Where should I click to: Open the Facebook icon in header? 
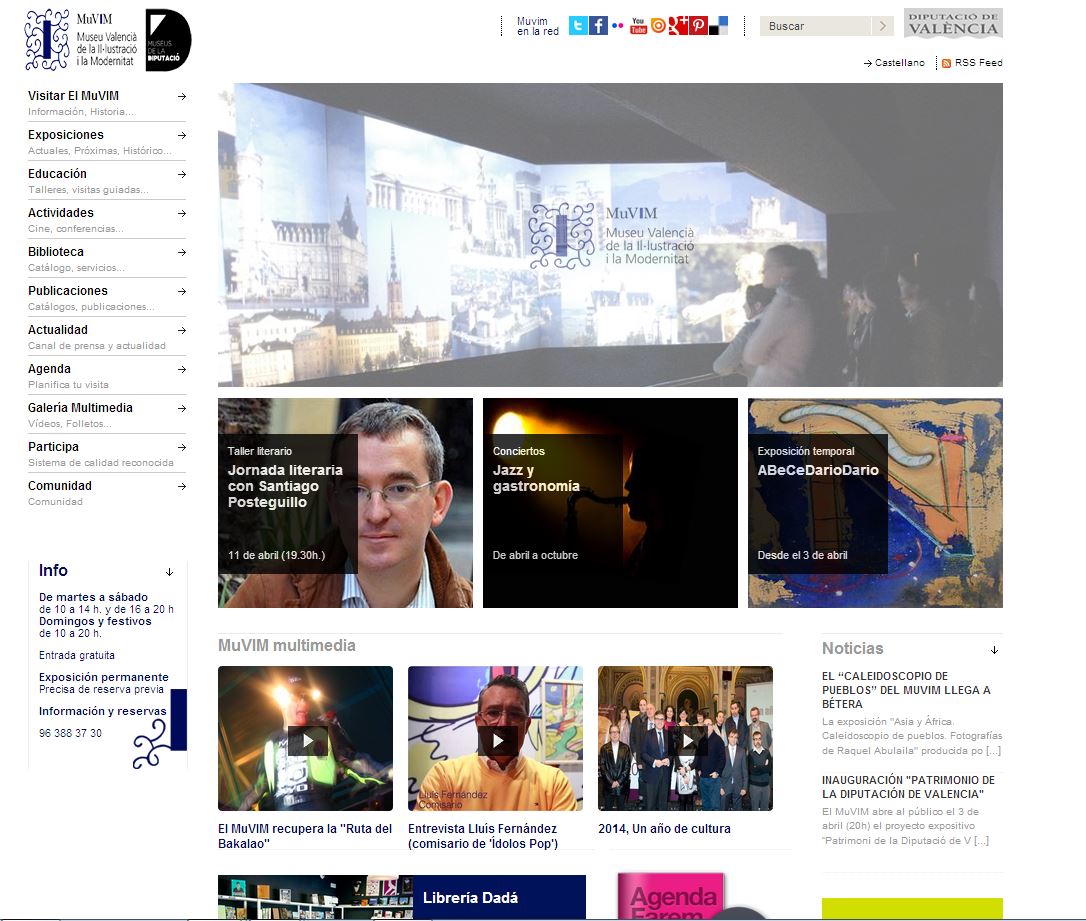pos(598,26)
